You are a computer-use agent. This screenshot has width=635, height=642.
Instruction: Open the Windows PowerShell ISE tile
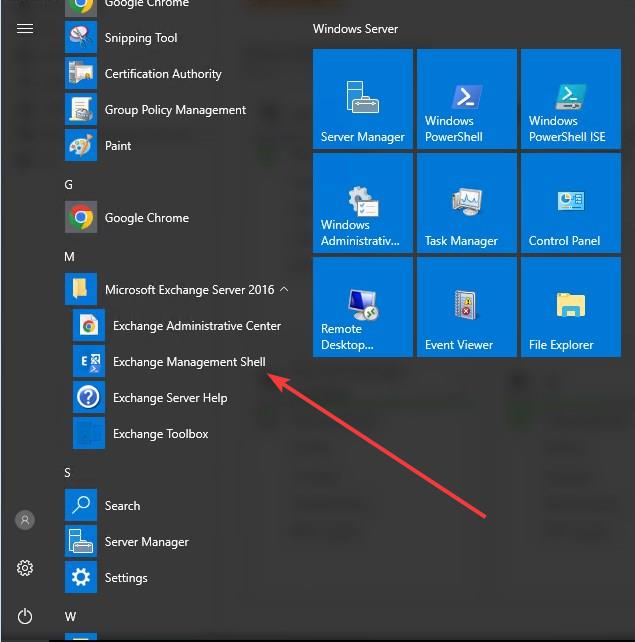click(x=571, y=99)
